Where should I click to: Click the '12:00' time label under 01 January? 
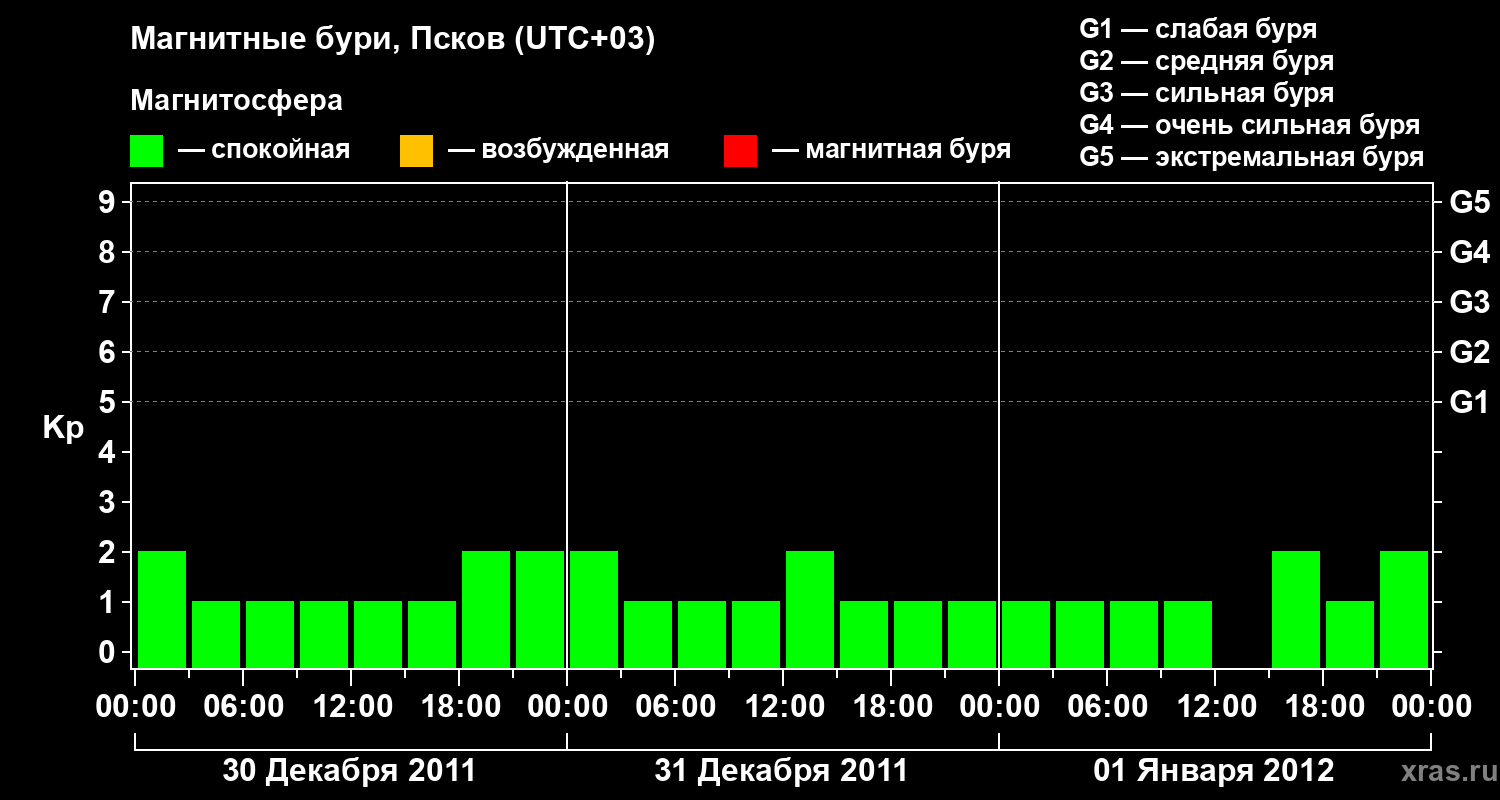(1215, 707)
